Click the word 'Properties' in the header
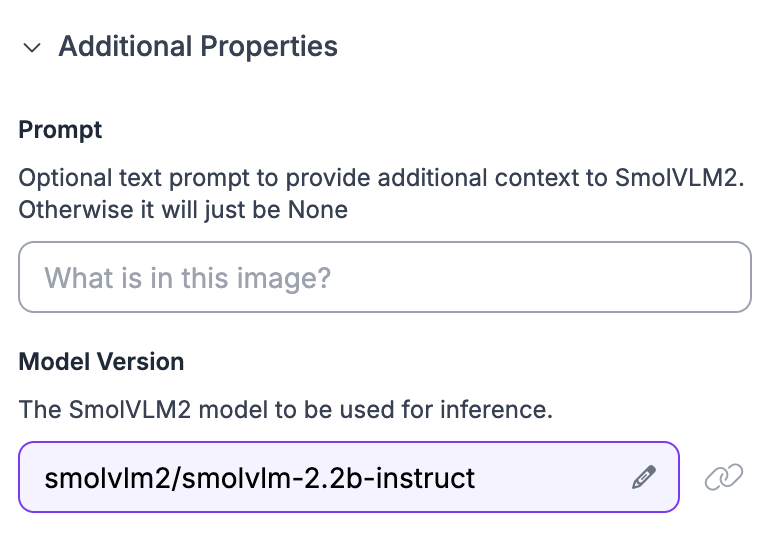The image size is (772, 538). pos(269,47)
